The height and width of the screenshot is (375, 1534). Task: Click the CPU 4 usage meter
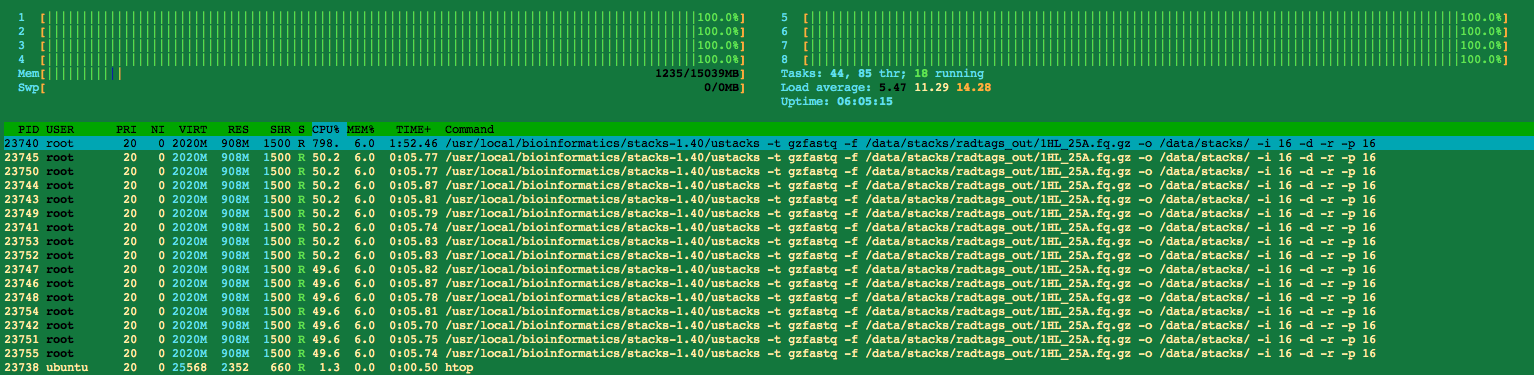[x=382, y=59]
